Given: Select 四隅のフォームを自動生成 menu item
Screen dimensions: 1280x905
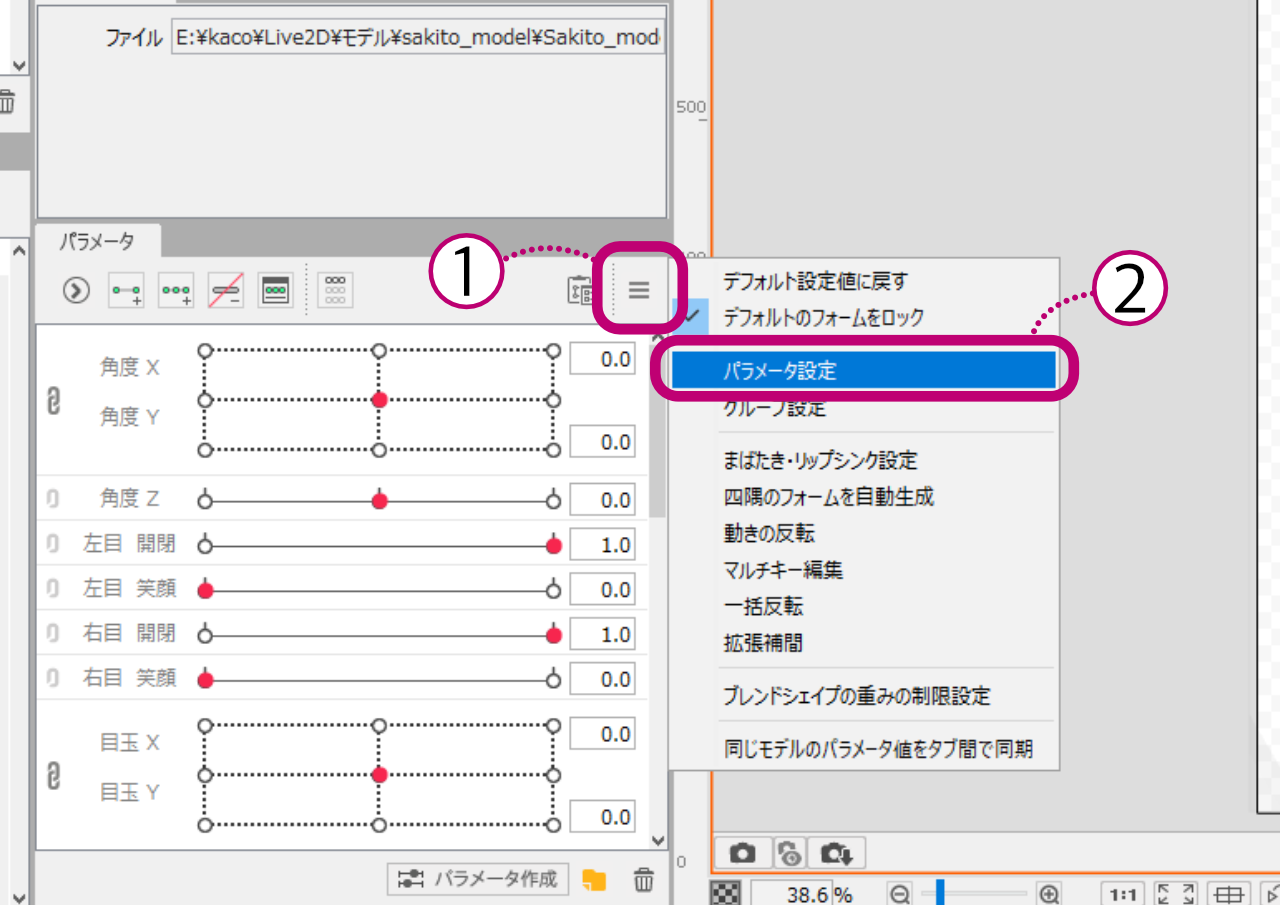Looking at the screenshot, I should (x=864, y=496).
